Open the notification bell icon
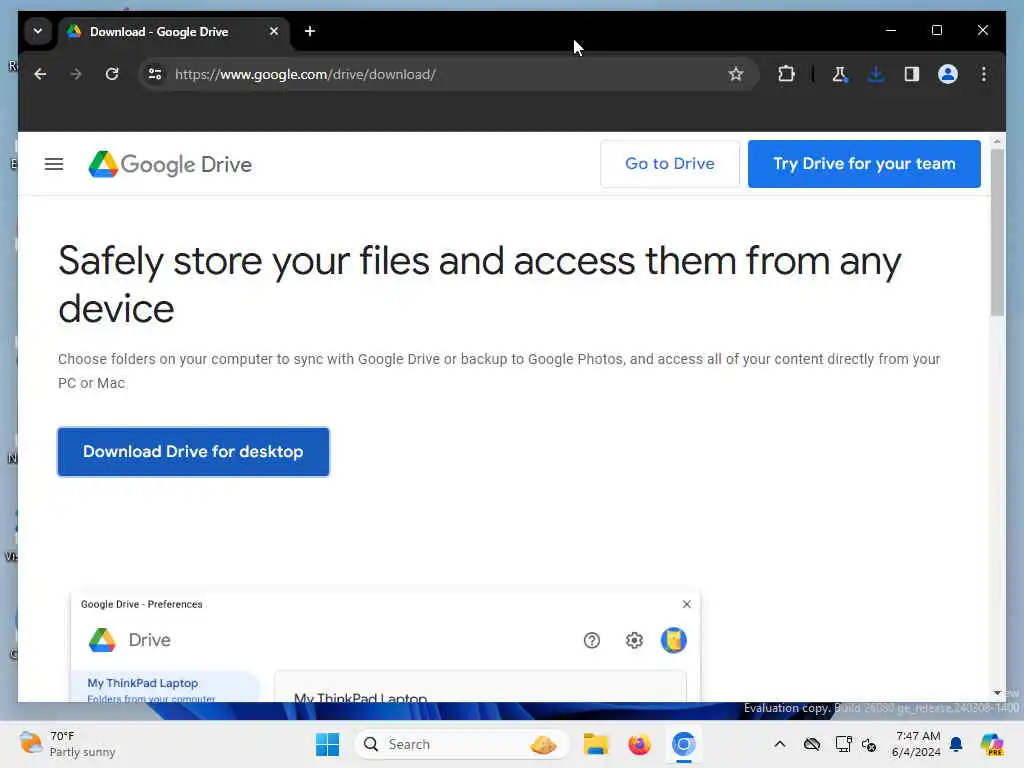This screenshot has width=1024, height=768. (x=956, y=744)
